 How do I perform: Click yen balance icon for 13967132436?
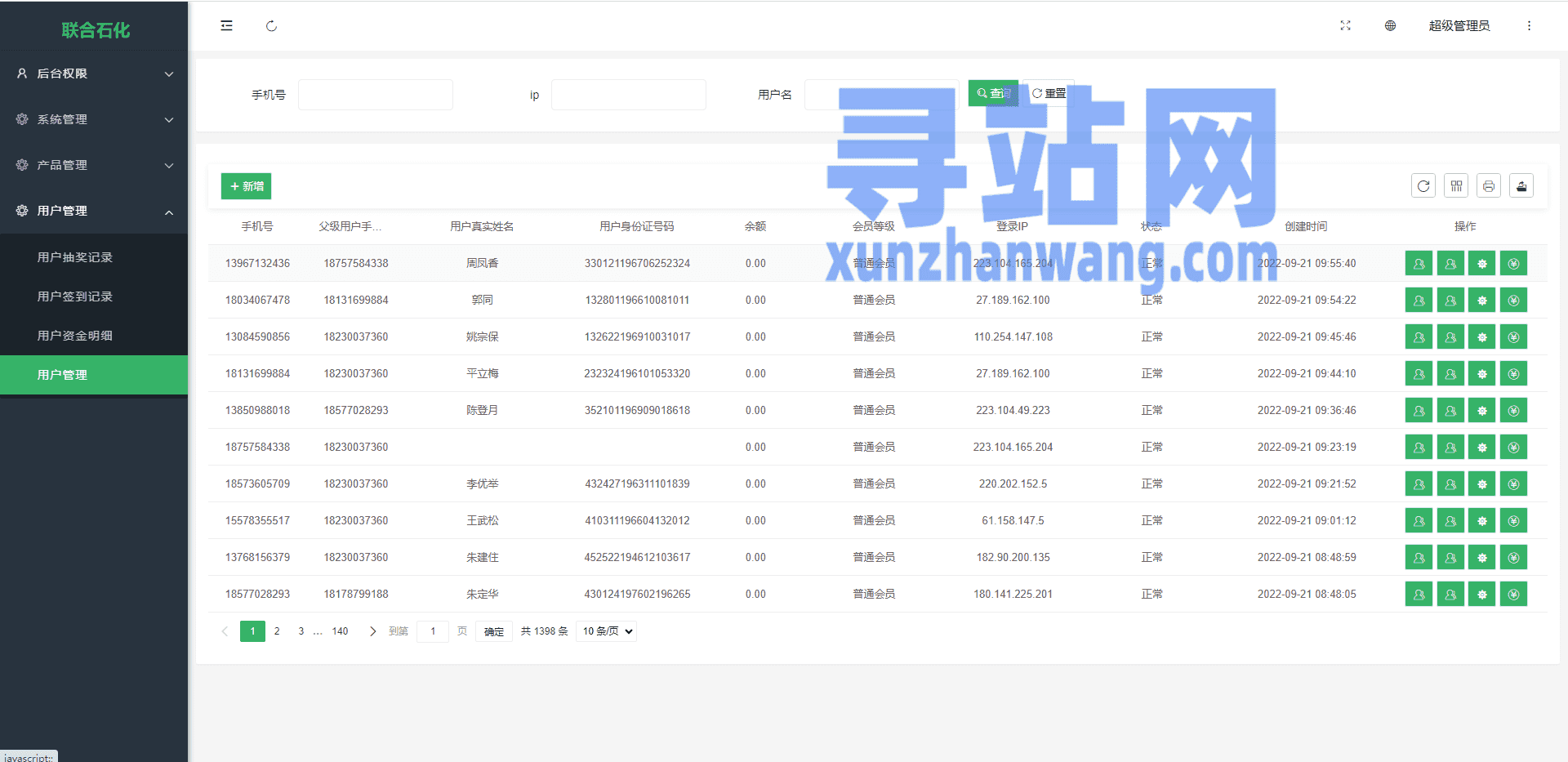tap(1513, 264)
